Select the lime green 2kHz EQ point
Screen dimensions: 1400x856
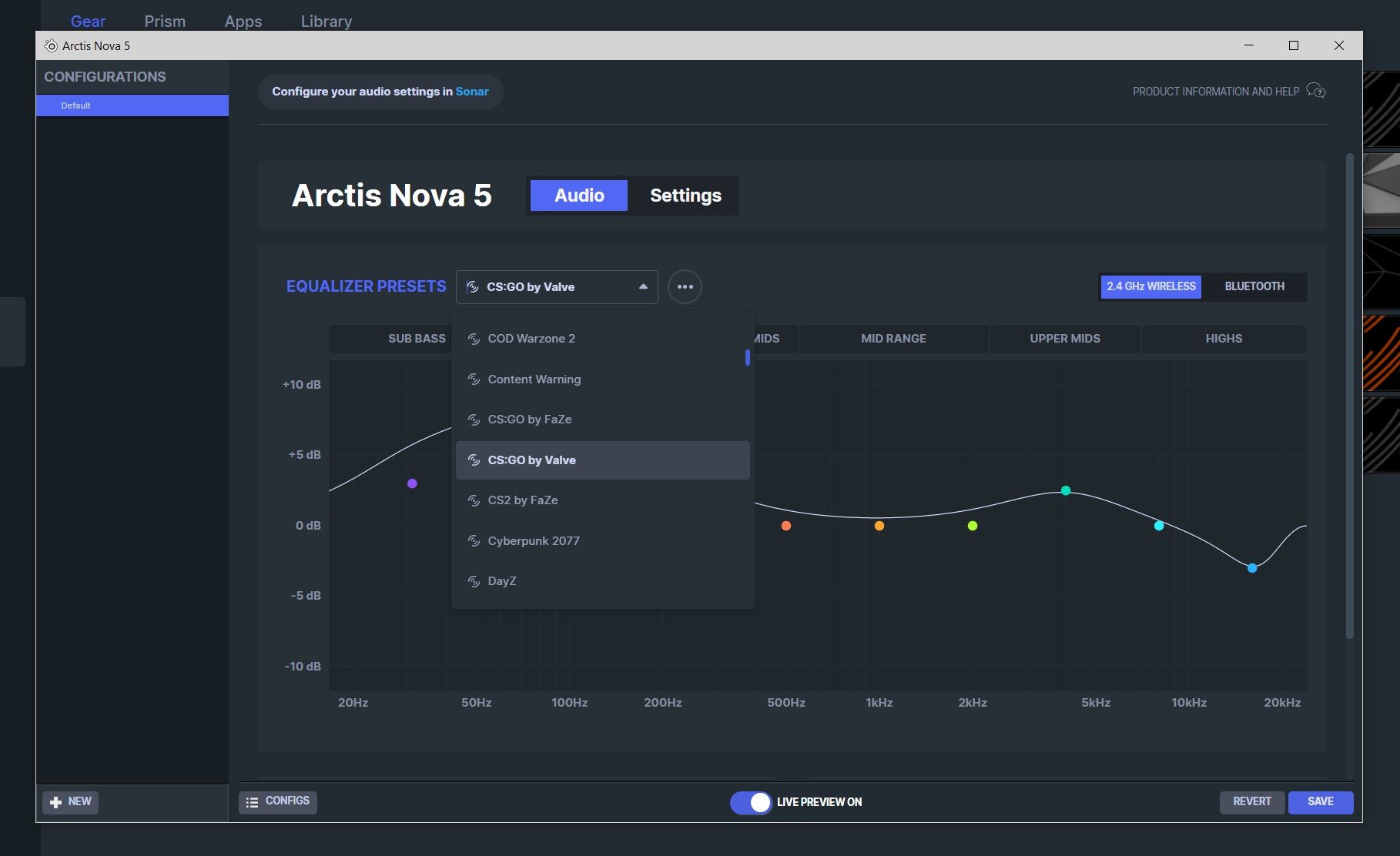click(x=973, y=526)
